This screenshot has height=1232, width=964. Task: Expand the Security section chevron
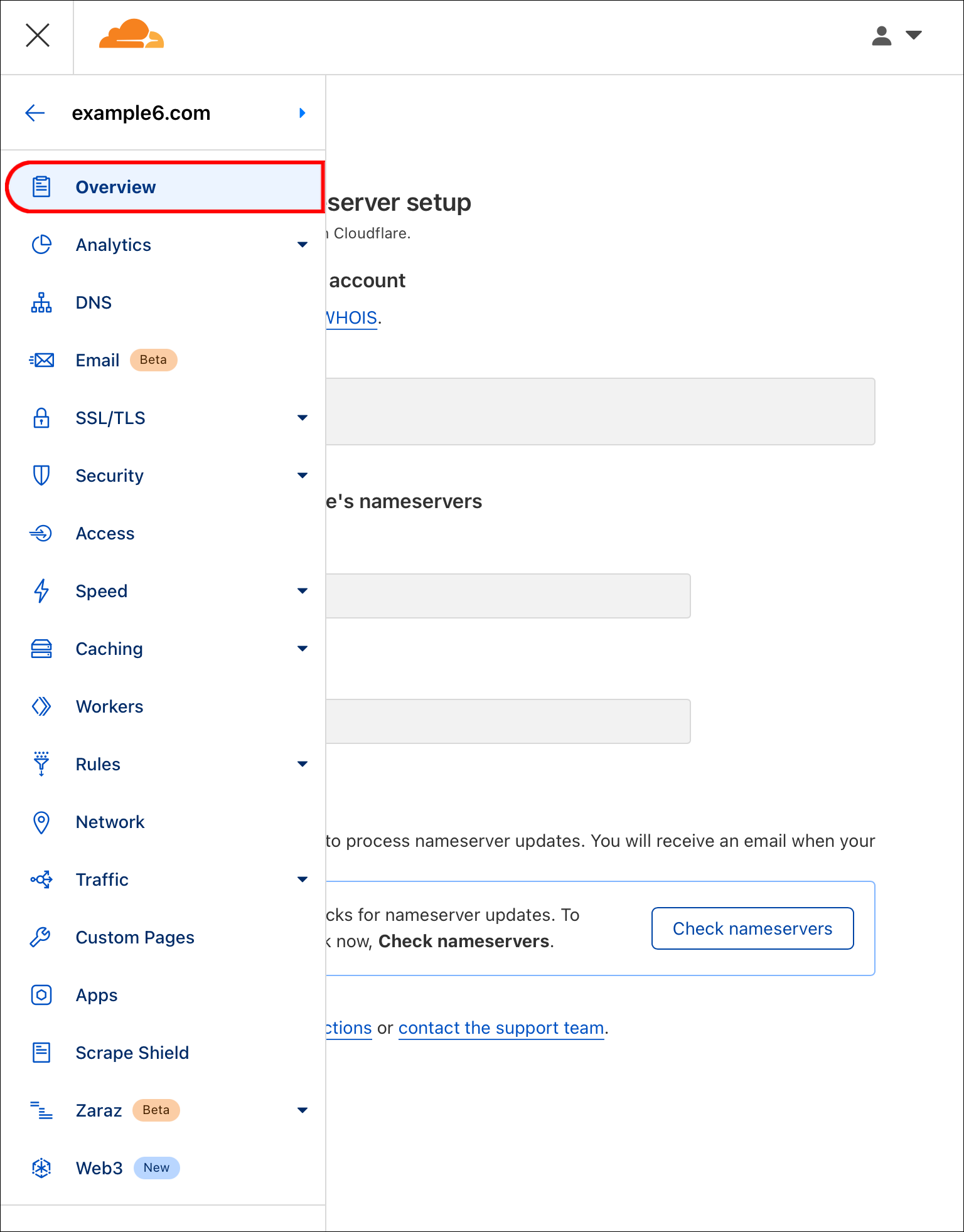click(x=303, y=475)
